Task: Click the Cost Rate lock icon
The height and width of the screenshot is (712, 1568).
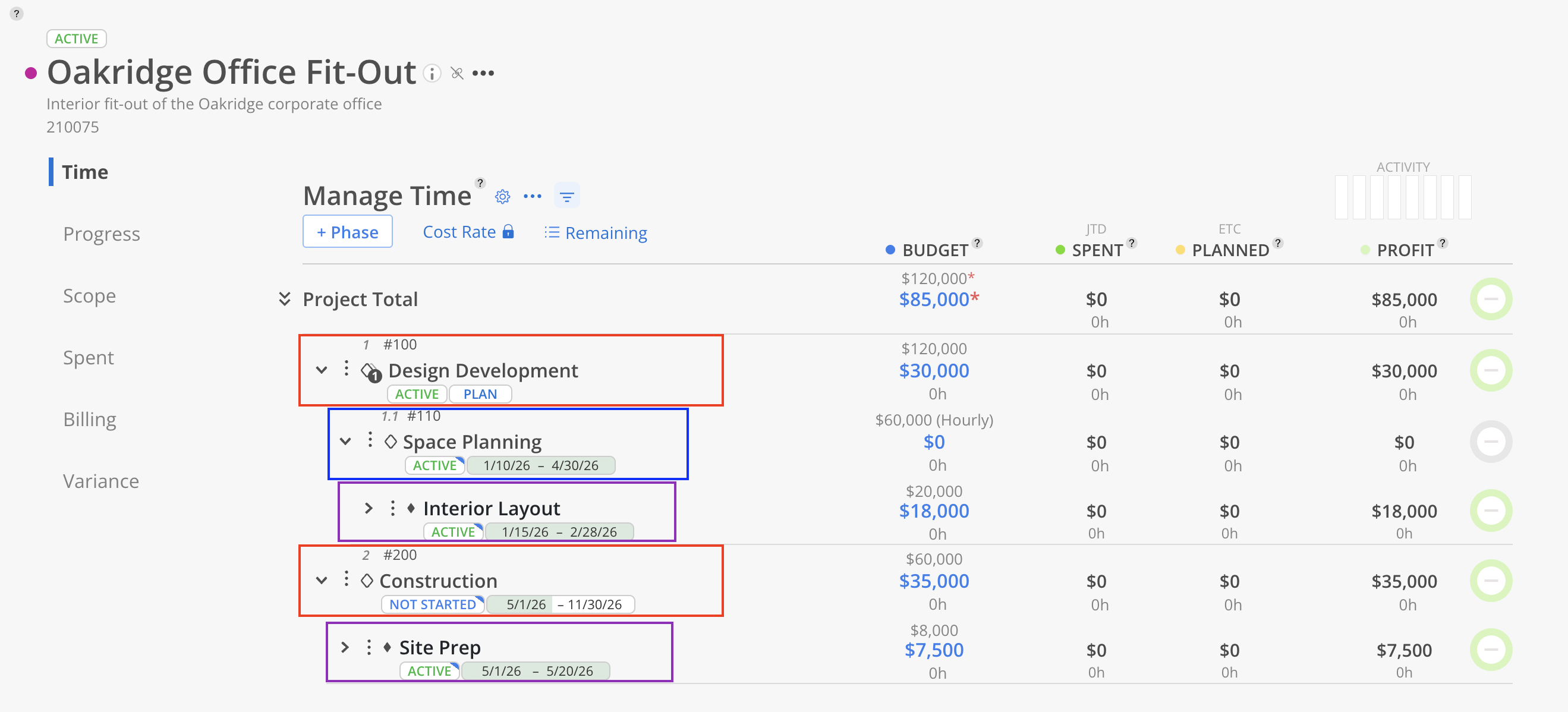Action: pos(508,231)
